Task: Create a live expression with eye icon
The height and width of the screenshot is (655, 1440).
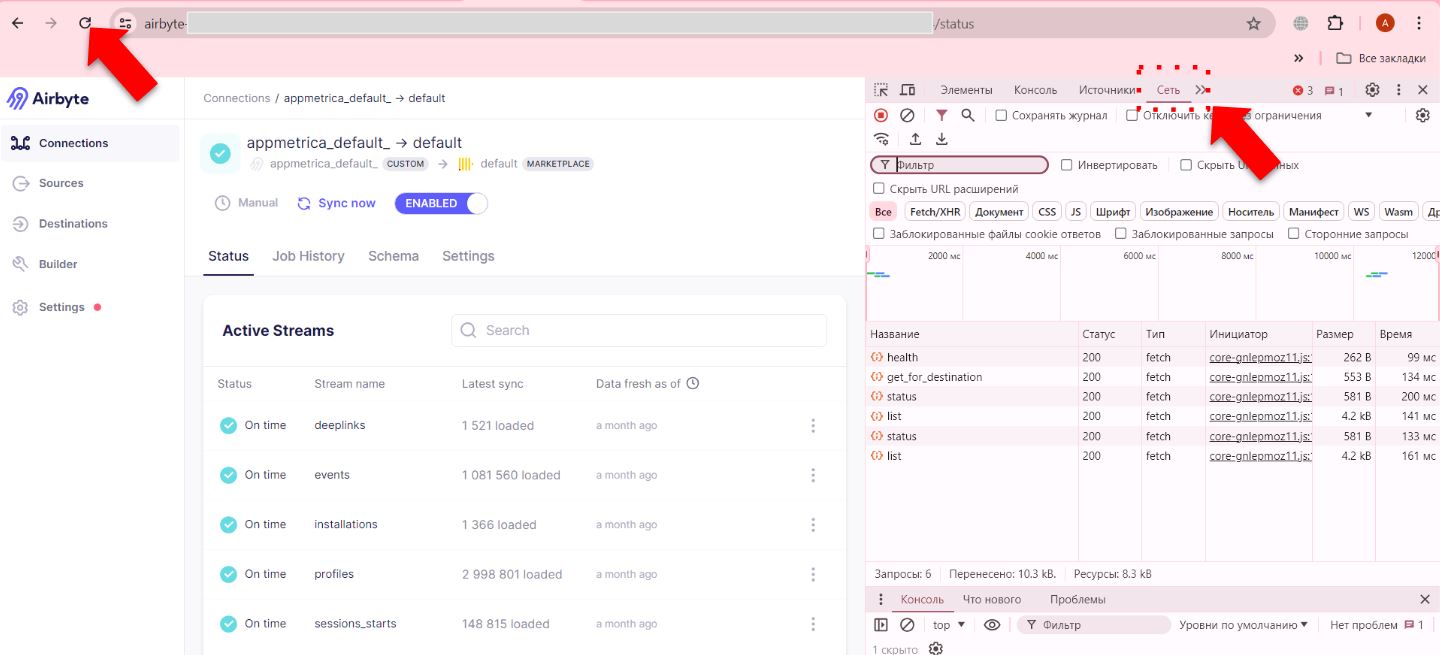Action: (x=992, y=625)
